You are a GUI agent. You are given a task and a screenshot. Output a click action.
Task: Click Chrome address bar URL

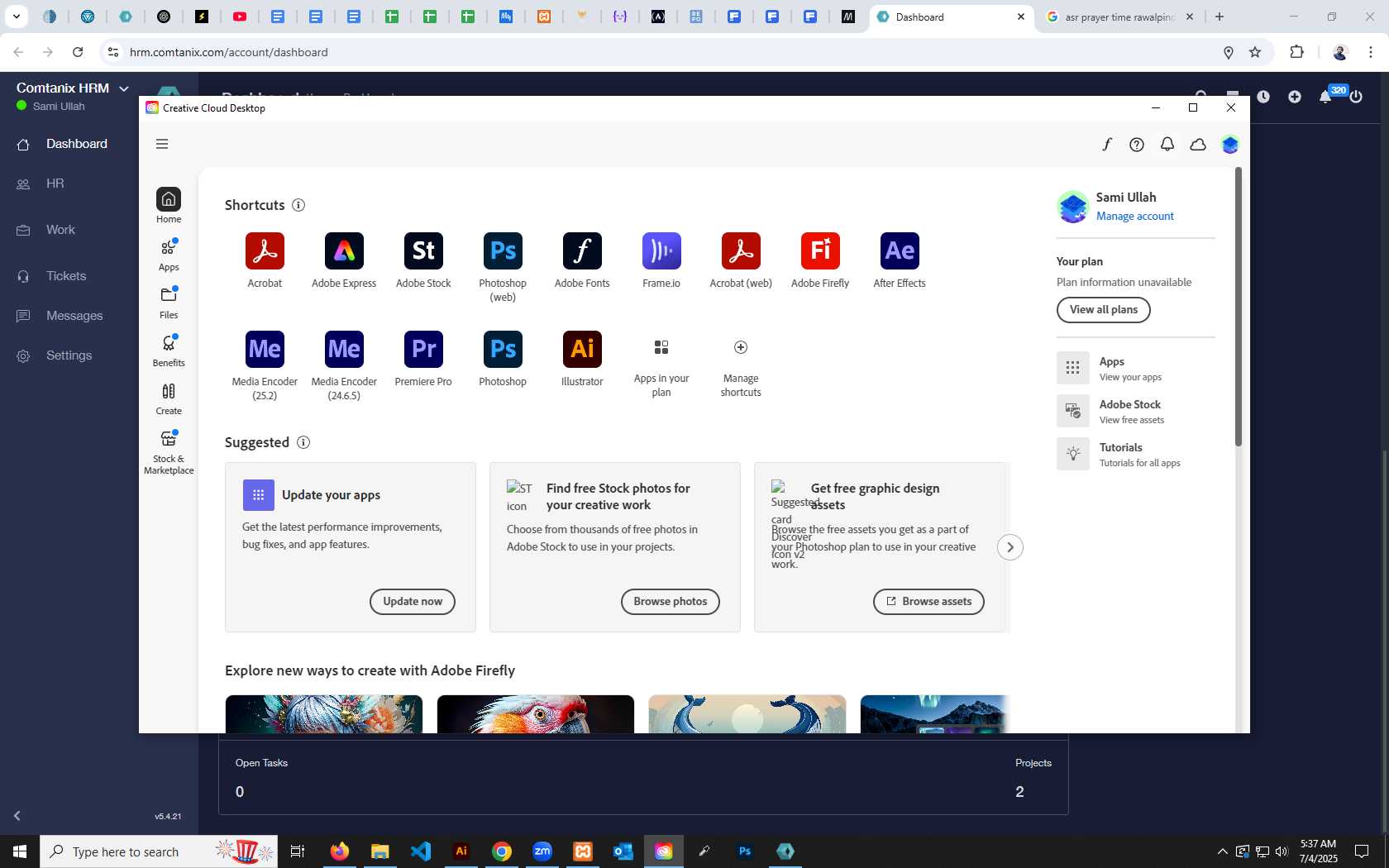click(229, 52)
